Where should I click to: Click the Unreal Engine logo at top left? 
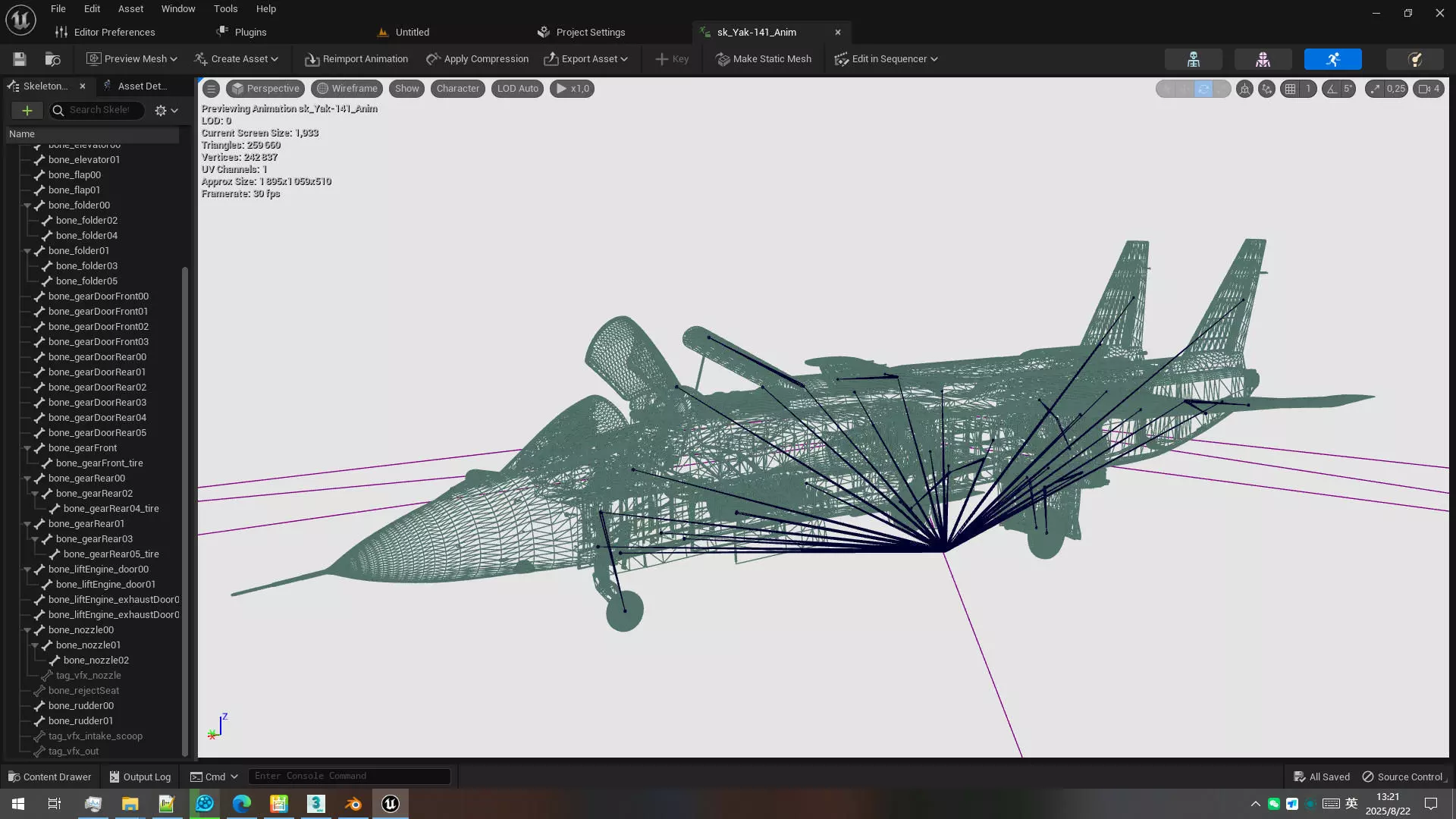point(20,20)
